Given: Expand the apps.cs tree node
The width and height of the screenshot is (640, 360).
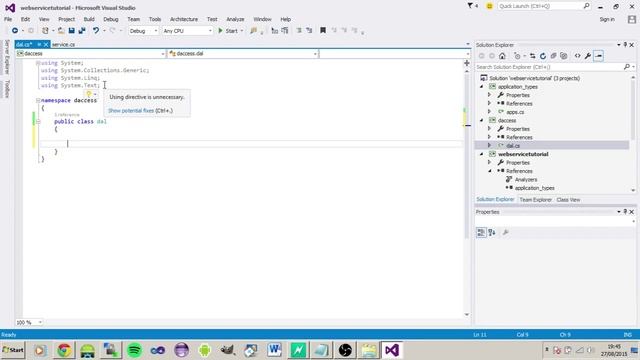Looking at the screenshot, I should tap(489, 111).
